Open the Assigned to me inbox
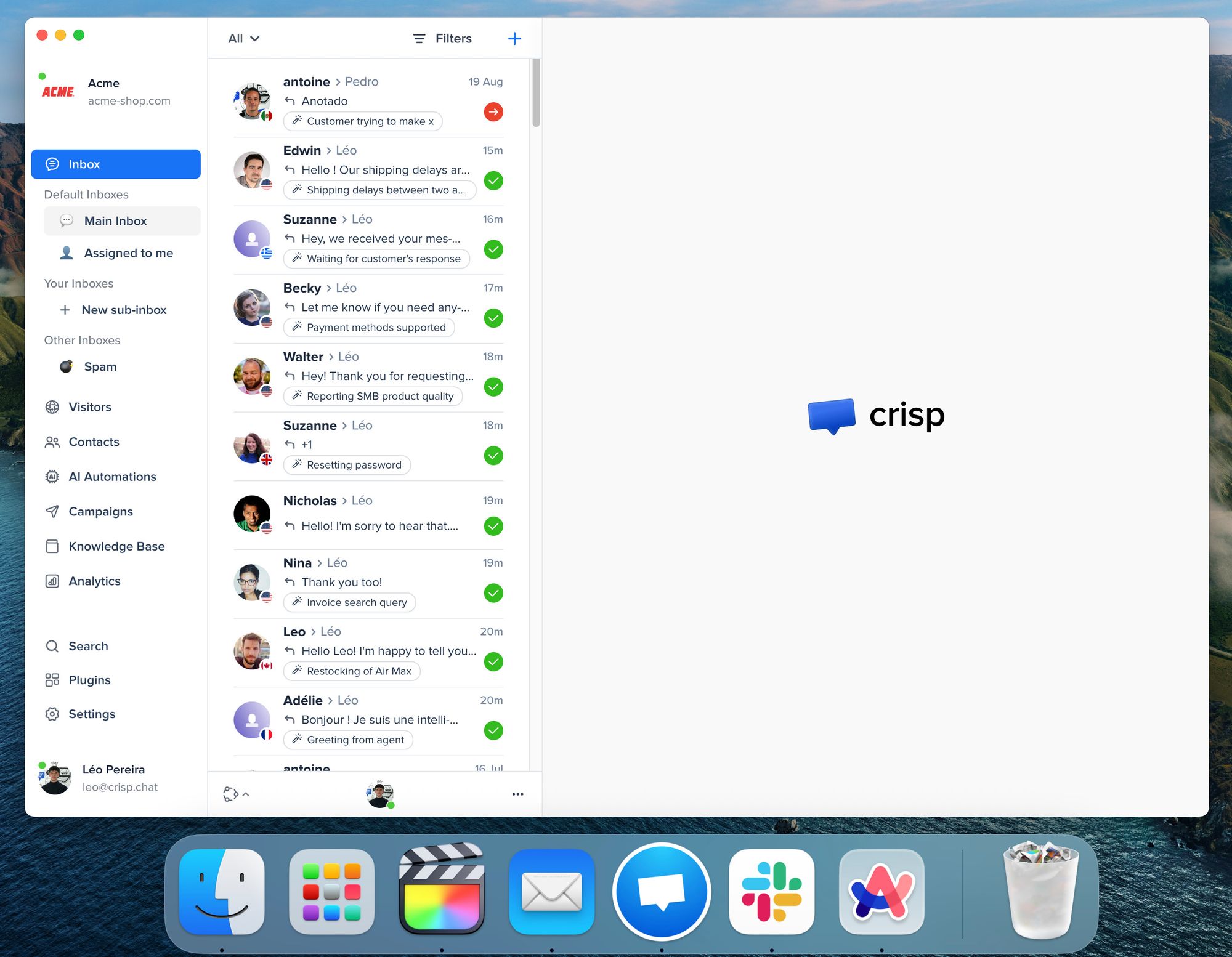The height and width of the screenshot is (957, 1232). click(x=122, y=253)
